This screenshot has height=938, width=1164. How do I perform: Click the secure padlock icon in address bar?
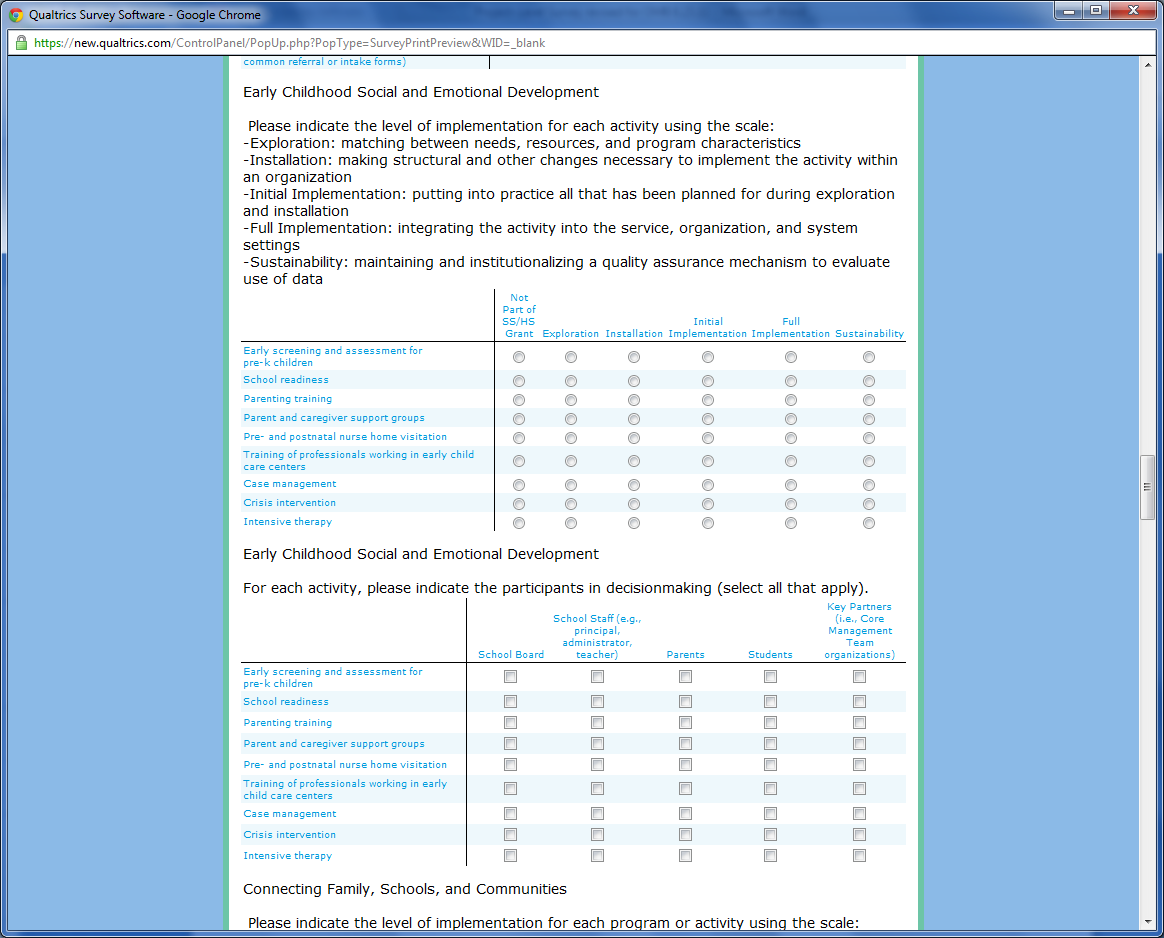tap(21, 43)
